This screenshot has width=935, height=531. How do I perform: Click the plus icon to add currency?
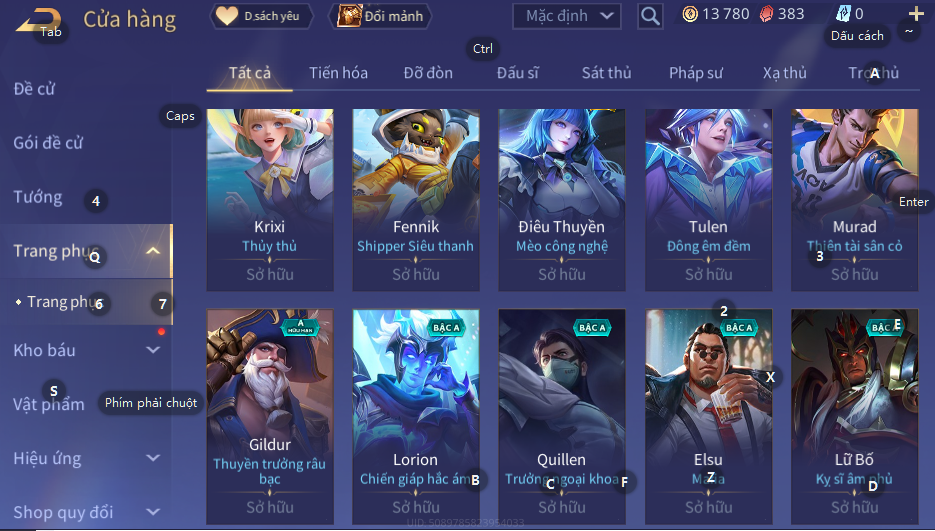pyautogui.click(x=916, y=14)
